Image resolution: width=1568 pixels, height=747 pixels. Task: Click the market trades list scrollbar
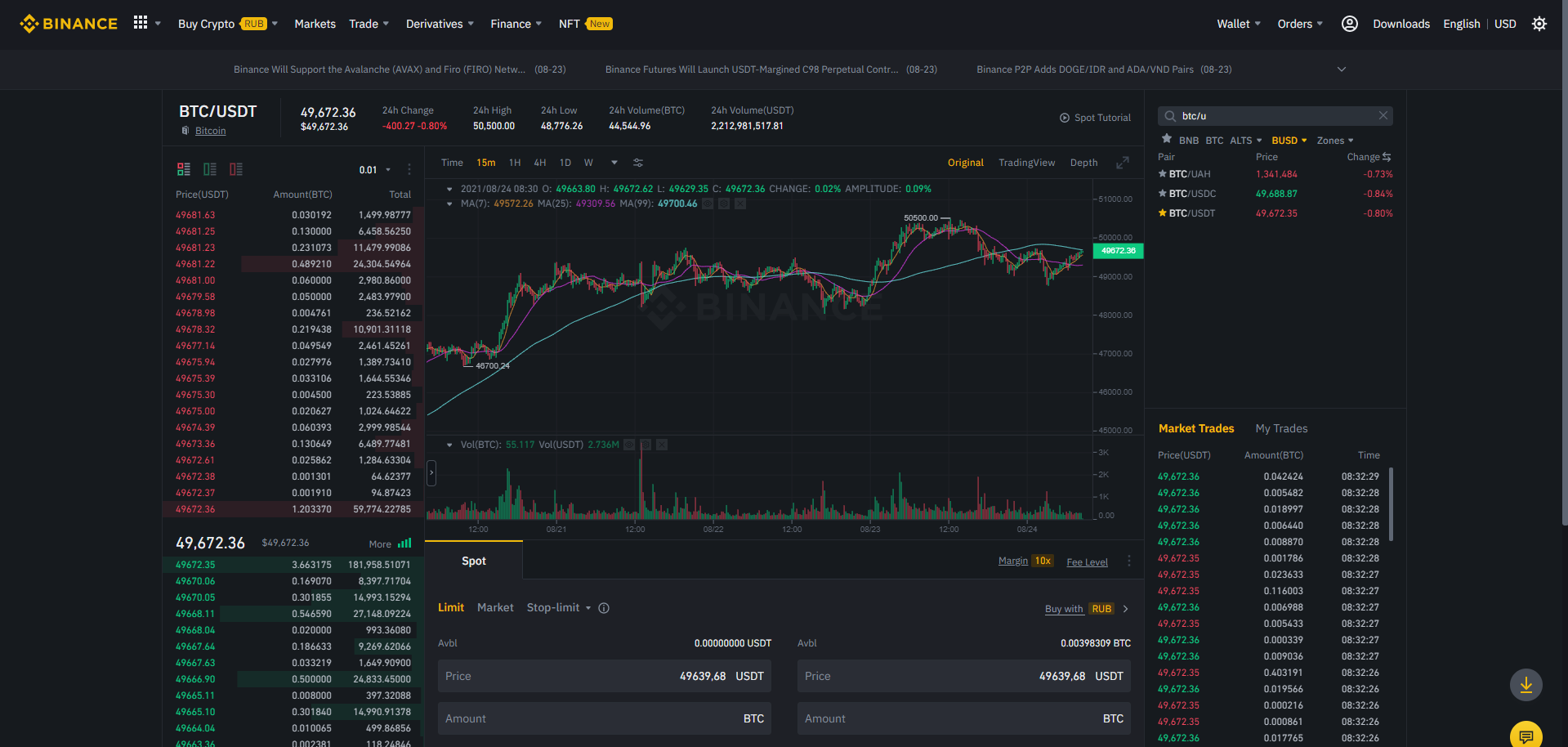(1391, 503)
